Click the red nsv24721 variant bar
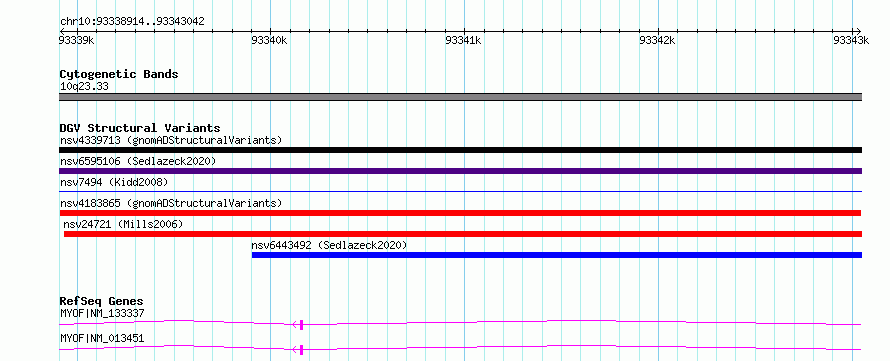The image size is (890, 361). click(463, 234)
